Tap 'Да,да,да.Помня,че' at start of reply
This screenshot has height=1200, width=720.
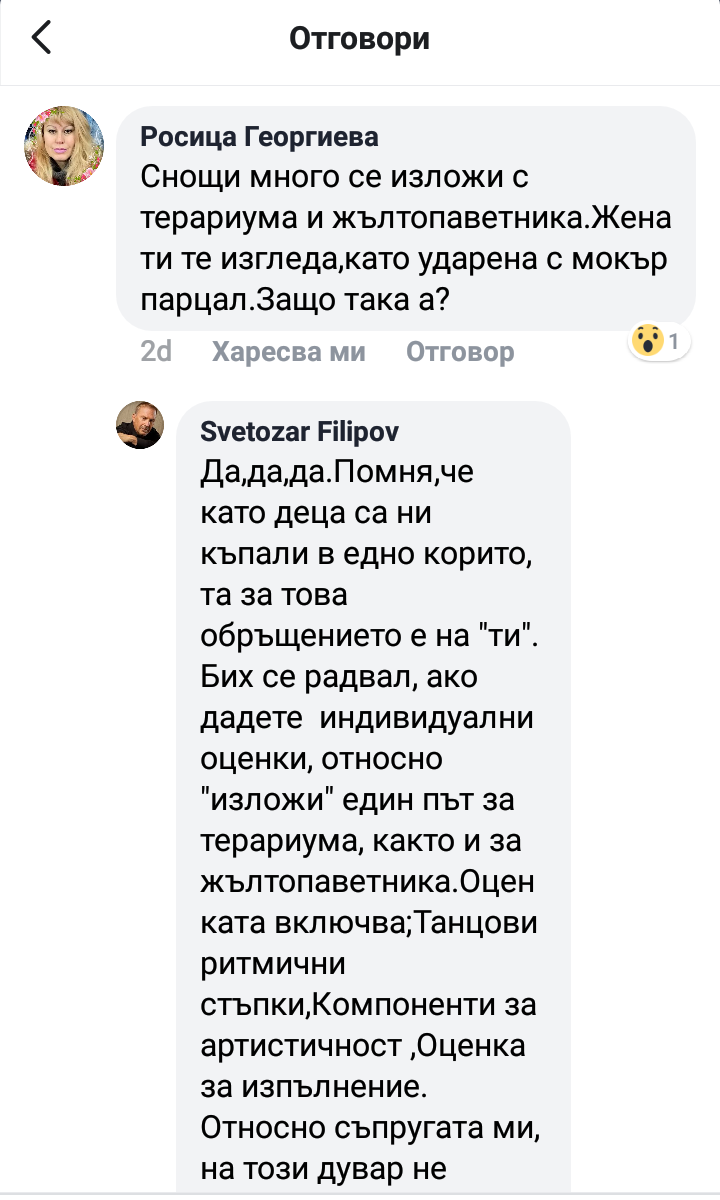(337, 474)
